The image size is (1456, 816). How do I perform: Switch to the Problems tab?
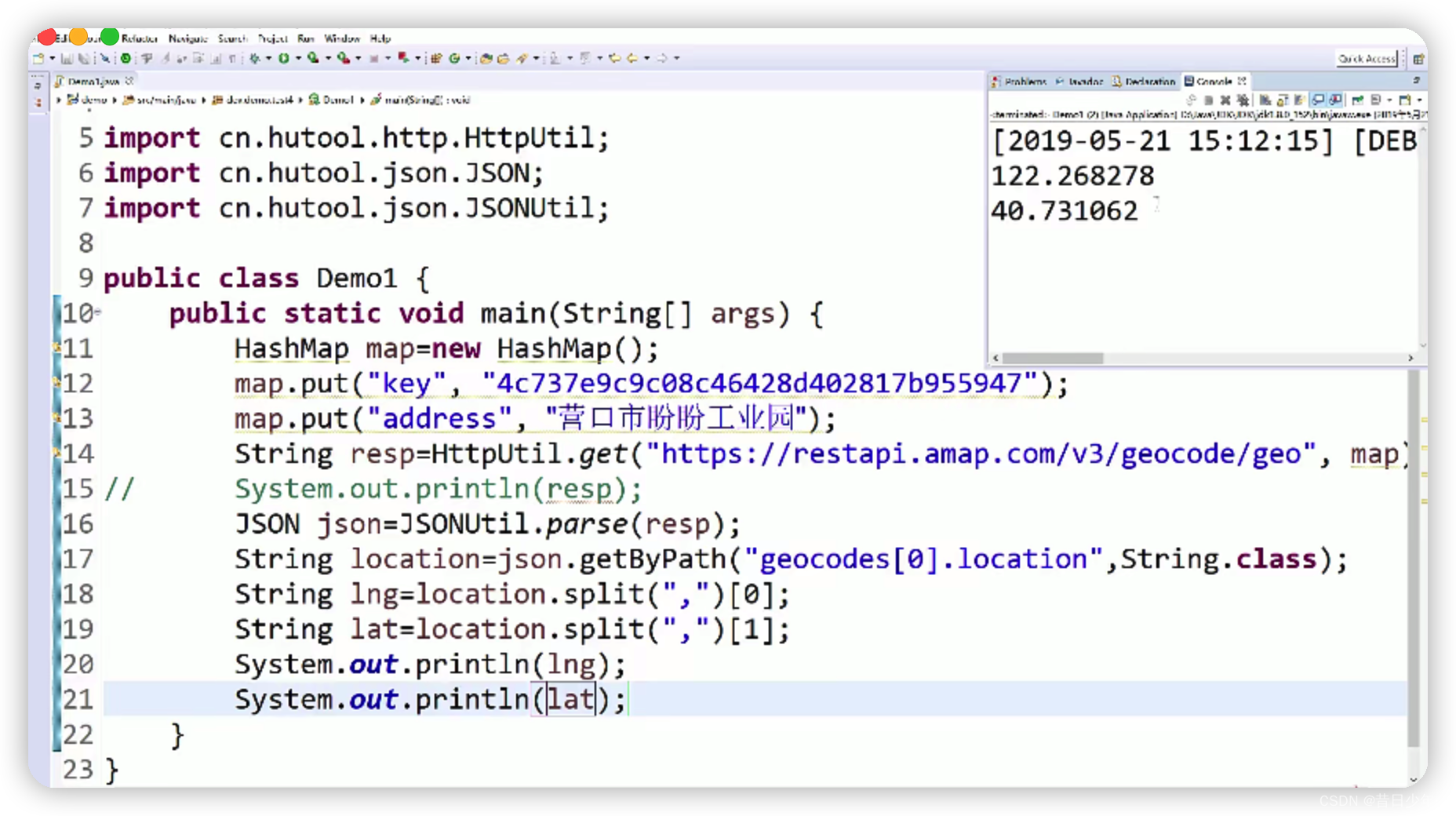coord(1019,81)
